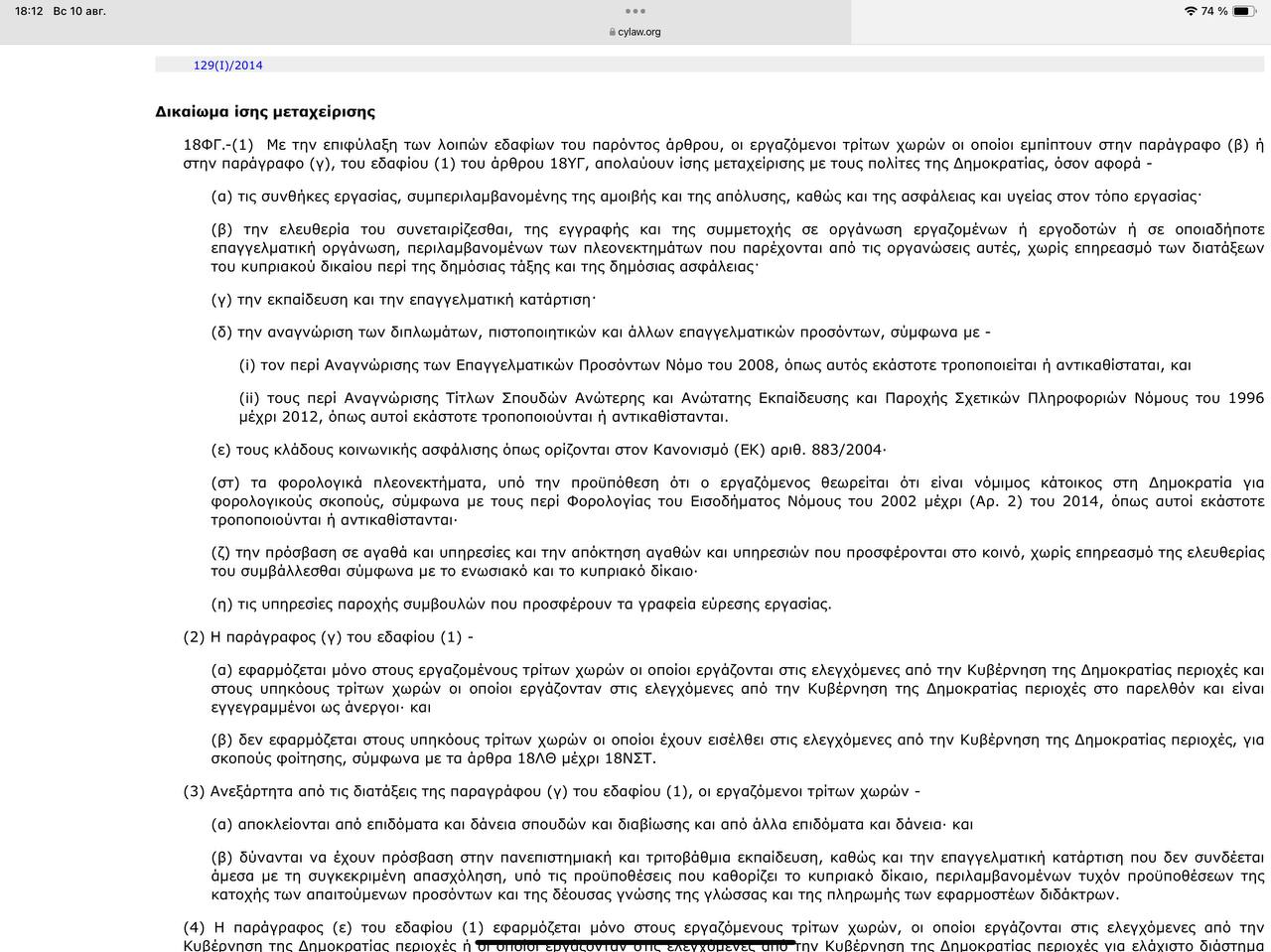Image resolution: width=1271 pixels, height=952 pixels.
Task: Click the section number "18ΦΓ.-(1)"
Action: pyautogui.click(x=218, y=144)
